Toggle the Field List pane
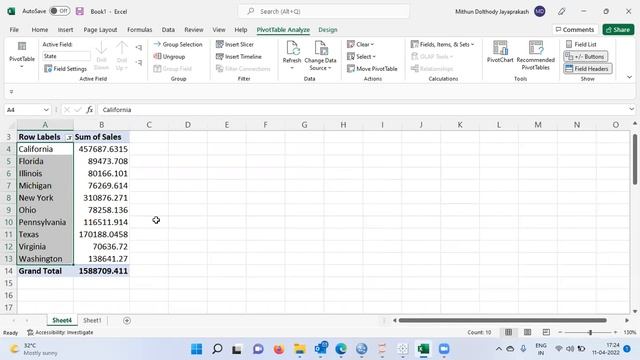 point(581,44)
